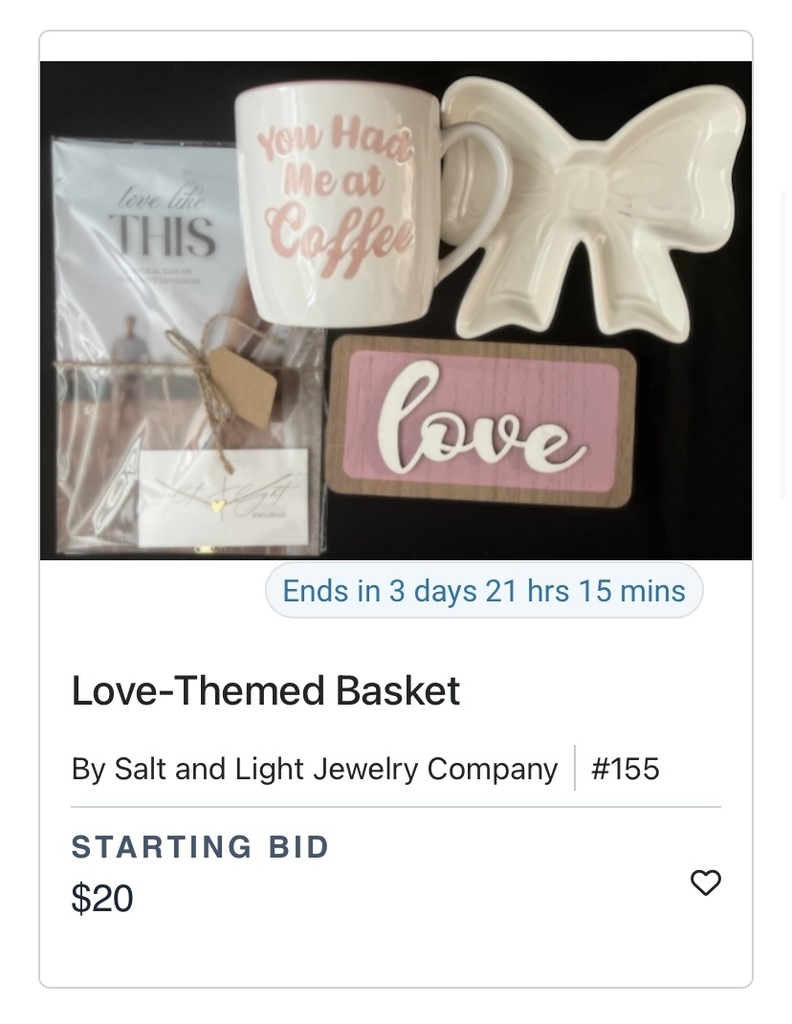
Task: Click the STARTING BID label
Action: 200,847
